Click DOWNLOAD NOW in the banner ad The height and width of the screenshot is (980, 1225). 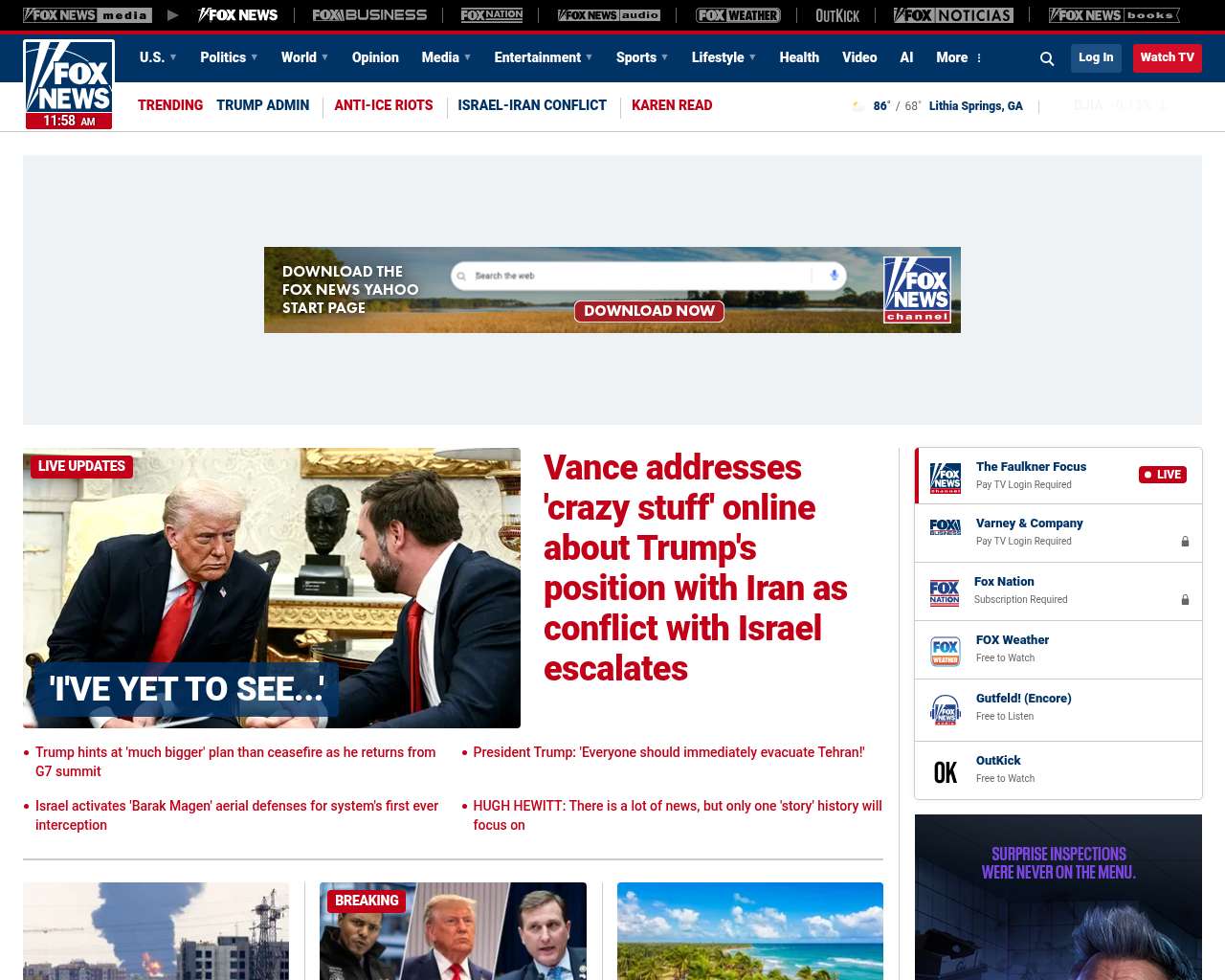pos(649,311)
